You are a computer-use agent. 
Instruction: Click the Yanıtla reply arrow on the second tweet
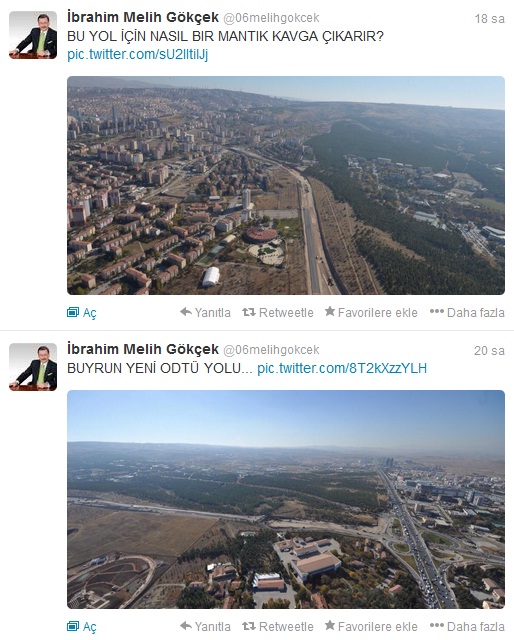click(186, 626)
